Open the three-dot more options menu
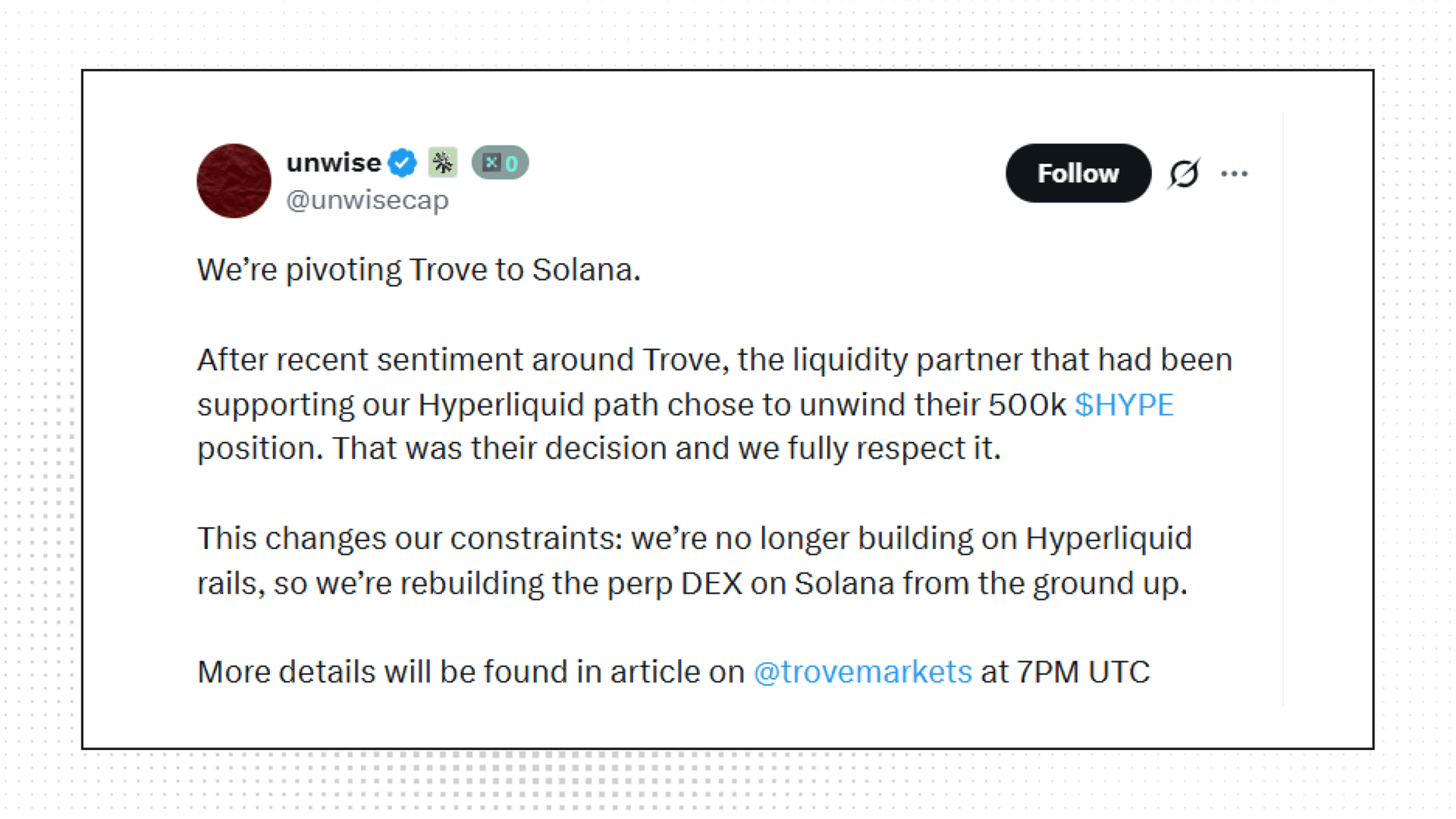This screenshot has height=819, width=1456. click(x=1235, y=174)
